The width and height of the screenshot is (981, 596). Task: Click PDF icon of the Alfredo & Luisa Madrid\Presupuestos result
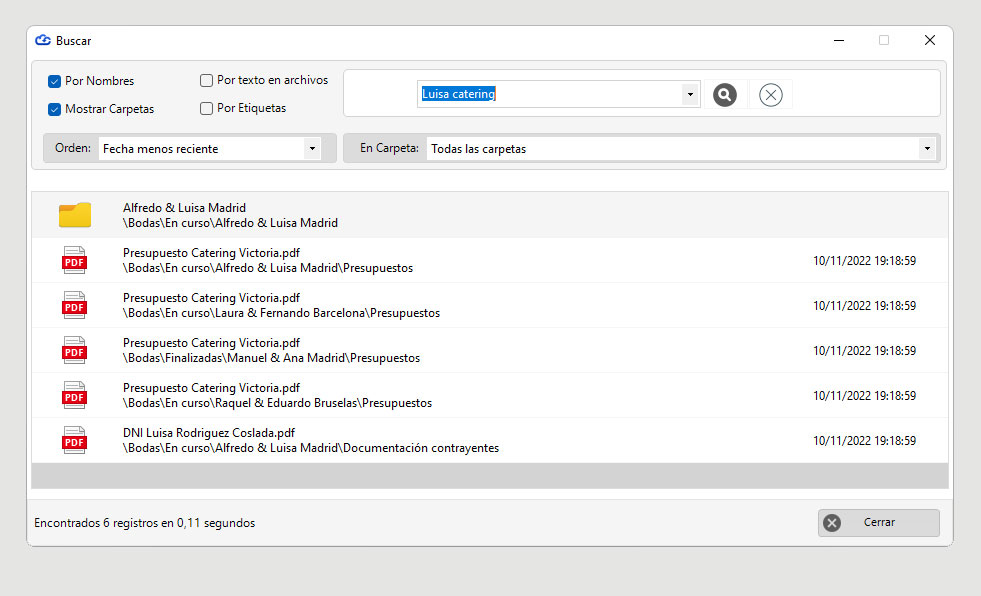74,260
